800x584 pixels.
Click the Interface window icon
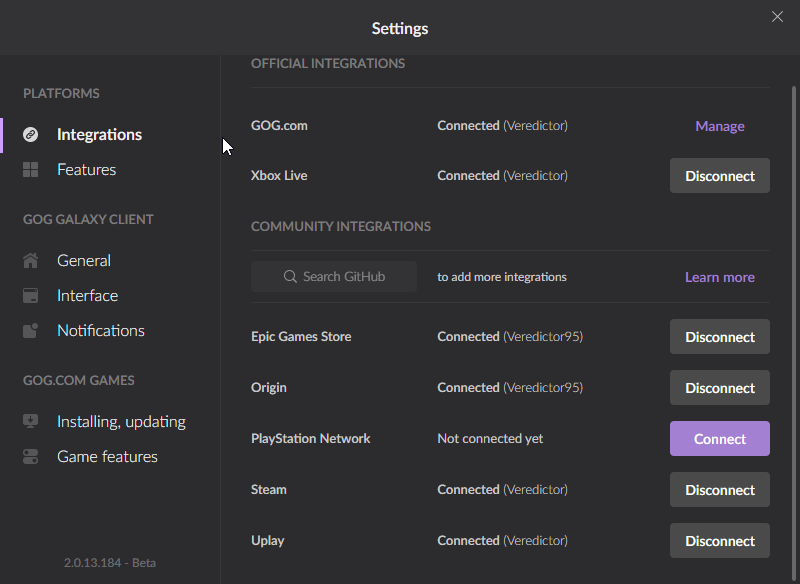pyautogui.click(x=31, y=296)
